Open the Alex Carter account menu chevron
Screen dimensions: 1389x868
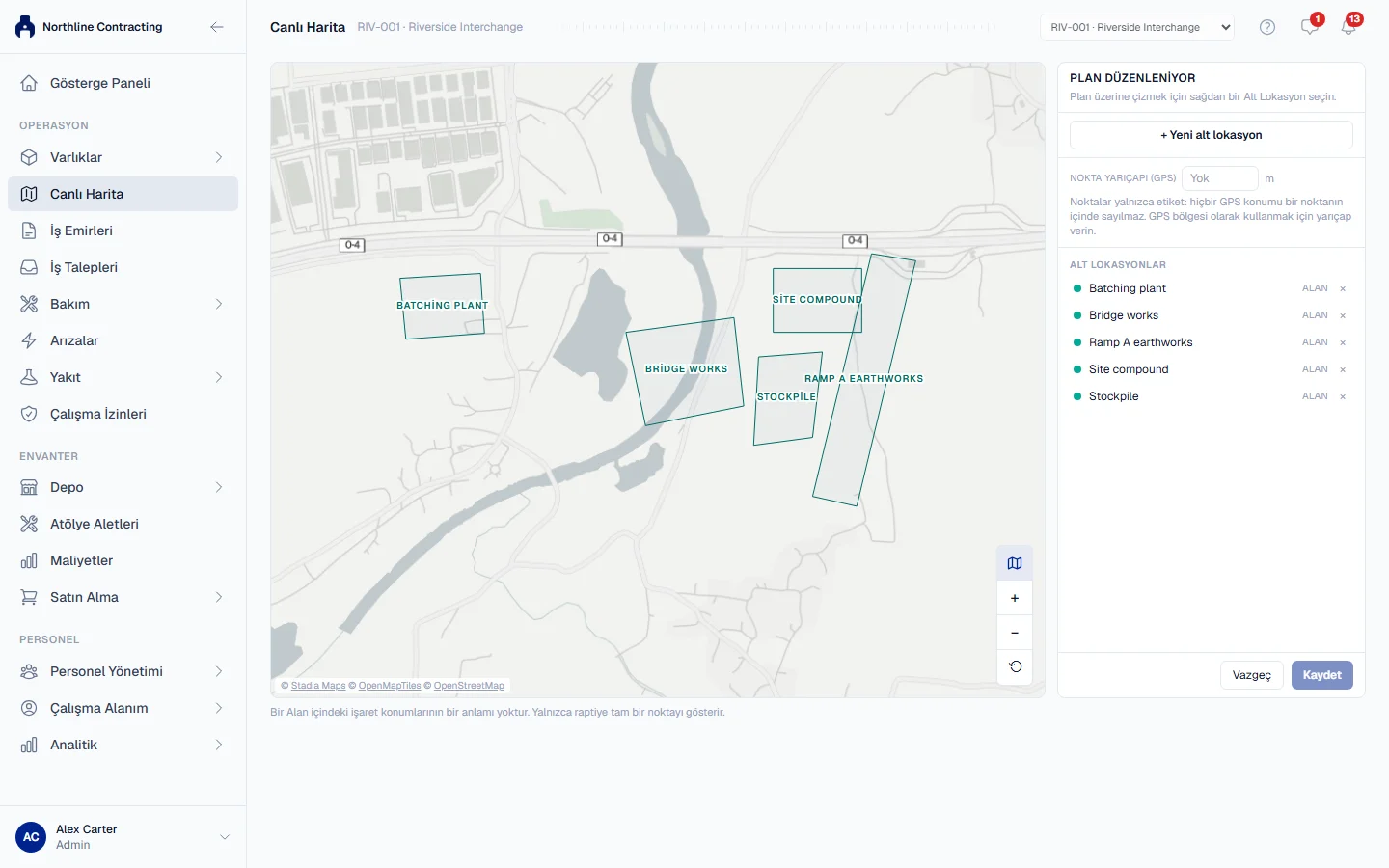225,837
